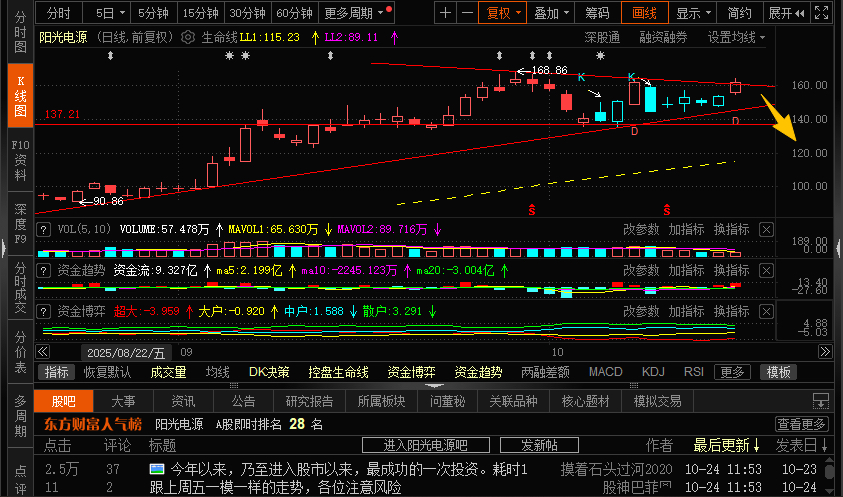Toggle the MACD indicator
The height and width of the screenshot is (497, 843).
tap(605, 372)
